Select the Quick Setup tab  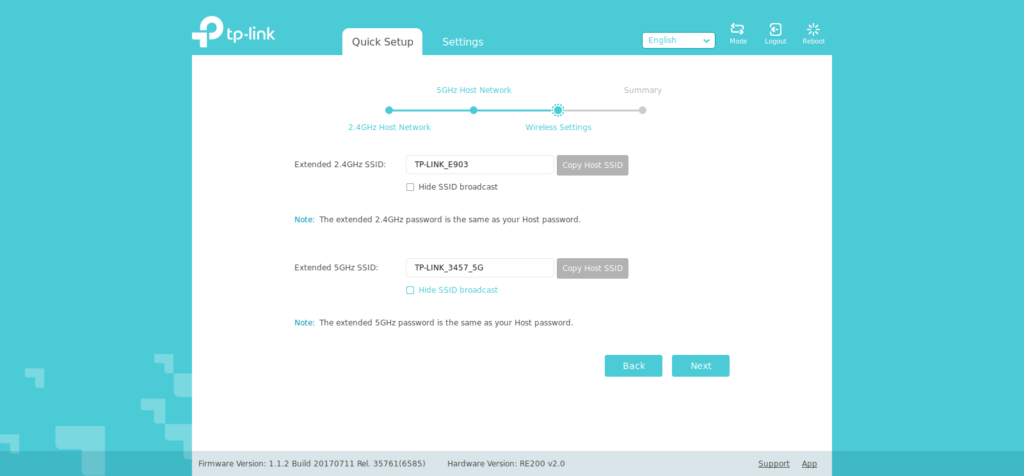[x=382, y=42]
